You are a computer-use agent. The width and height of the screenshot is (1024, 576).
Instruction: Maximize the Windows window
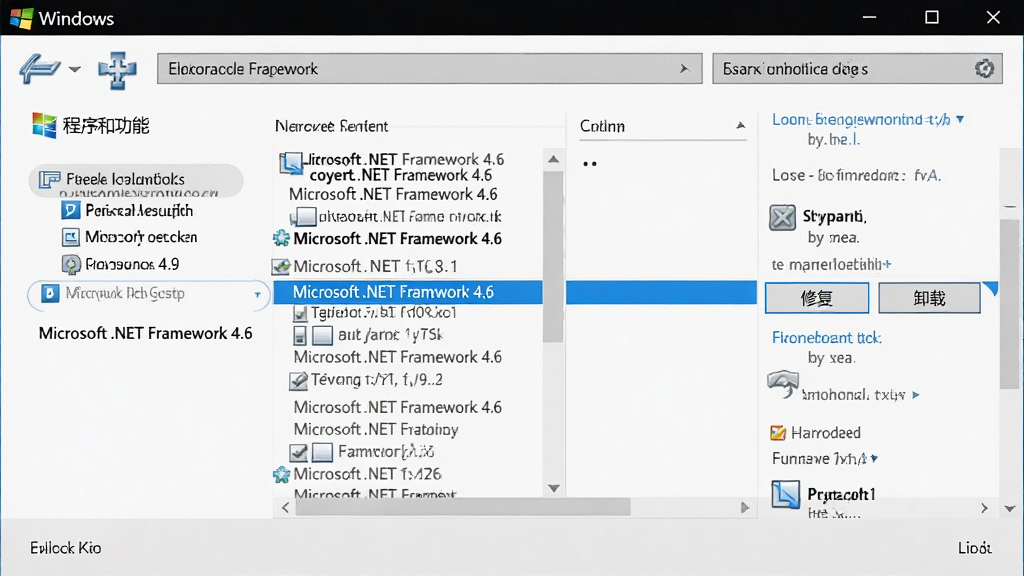pos(932,18)
